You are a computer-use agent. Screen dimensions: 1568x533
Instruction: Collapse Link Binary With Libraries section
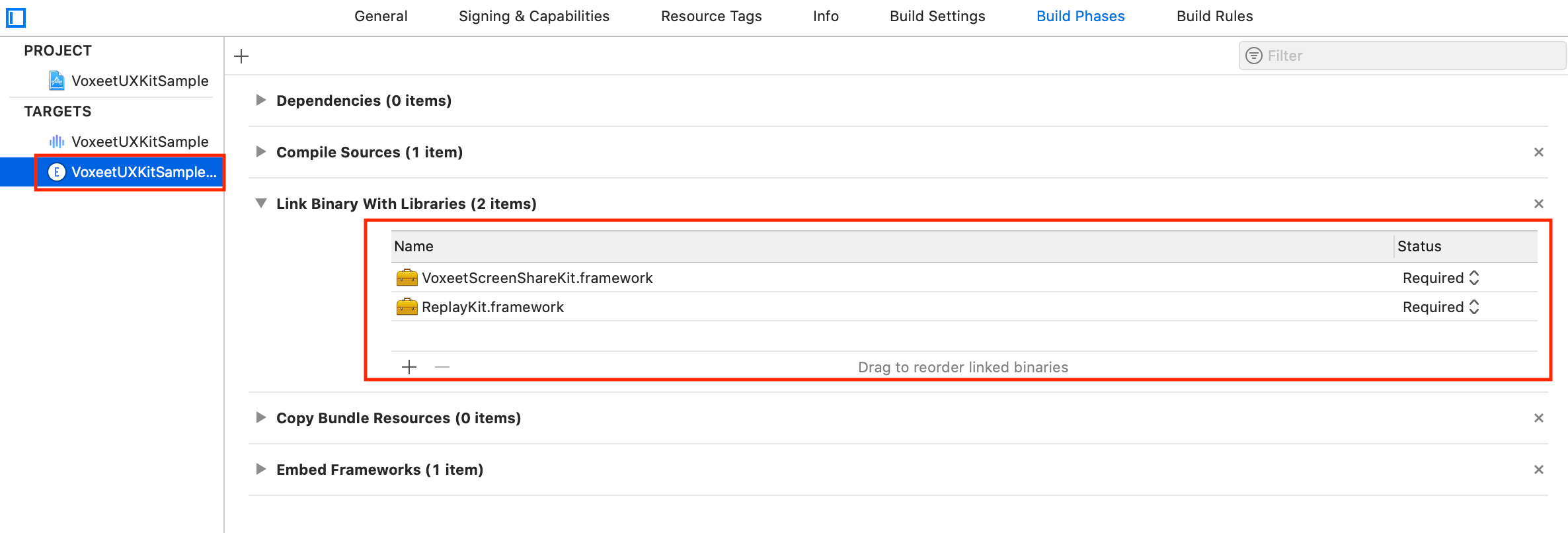coord(261,203)
